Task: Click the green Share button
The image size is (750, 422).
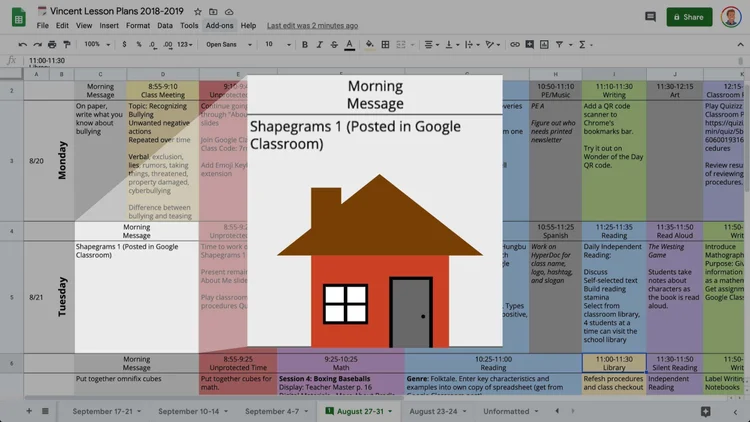Action: [x=689, y=17]
